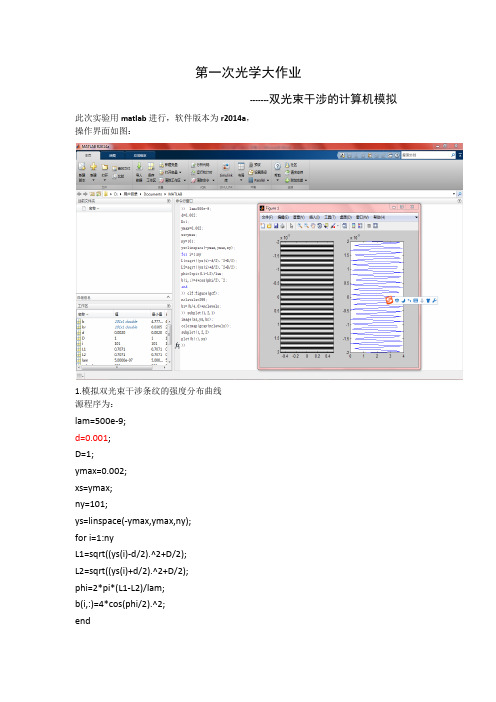Image resolution: width=496 pixels, height=702 pixels.
Task: Open the Insert menu in Figure 1
Action: coord(315,217)
